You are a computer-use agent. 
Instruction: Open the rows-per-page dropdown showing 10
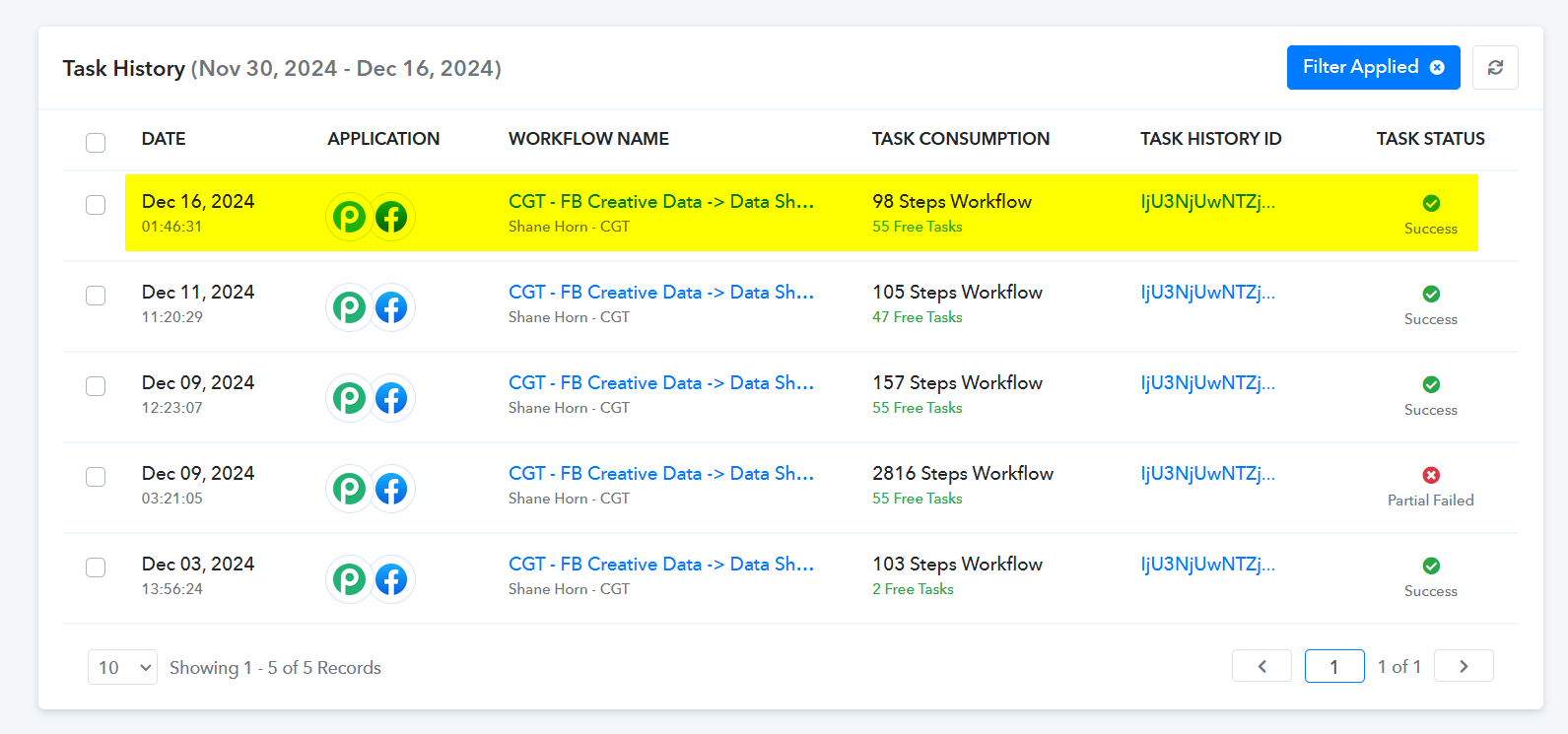[122, 667]
